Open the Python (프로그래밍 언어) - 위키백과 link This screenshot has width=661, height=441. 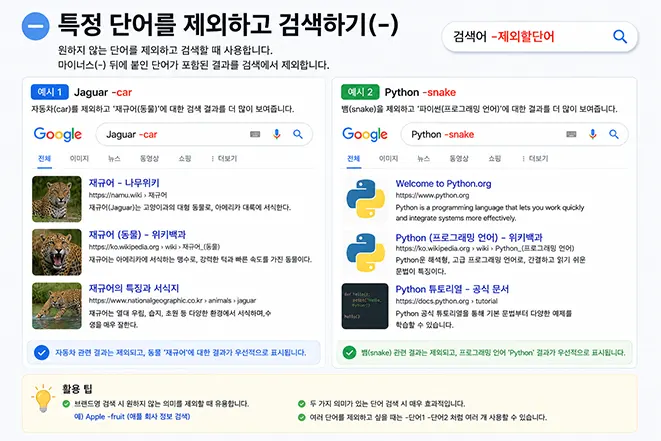pyautogui.click(x=469, y=238)
